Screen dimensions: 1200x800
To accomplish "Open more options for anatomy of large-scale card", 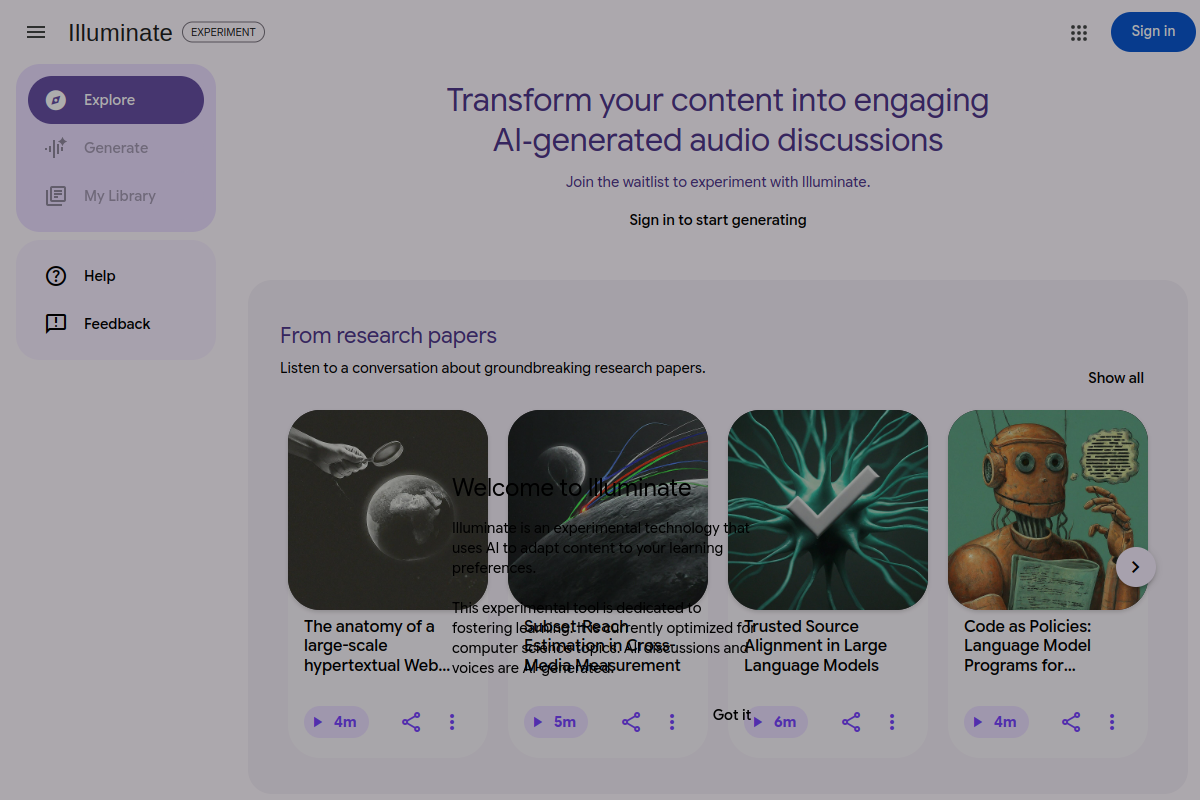I will click(452, 722).
